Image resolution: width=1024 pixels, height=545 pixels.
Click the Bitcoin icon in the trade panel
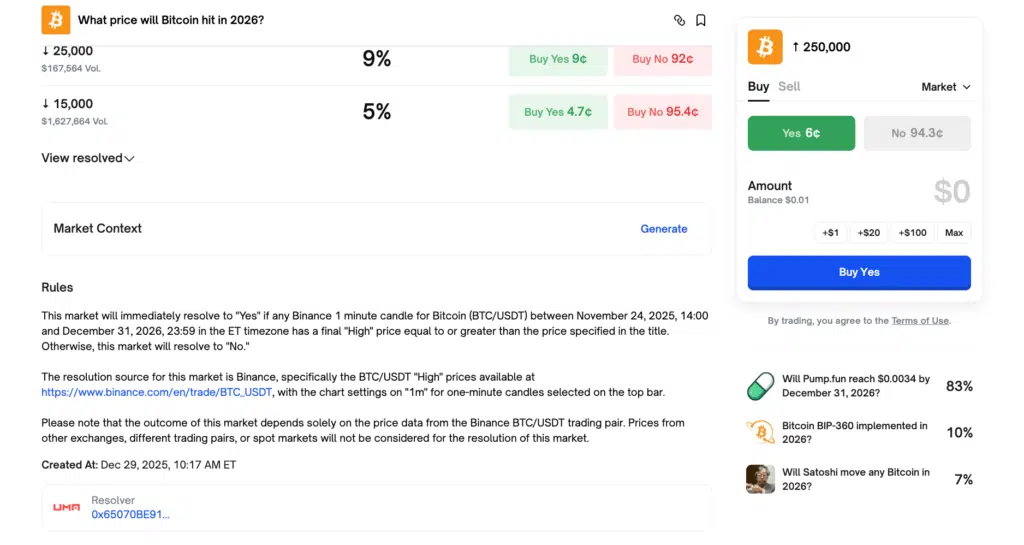pos(765,46)
